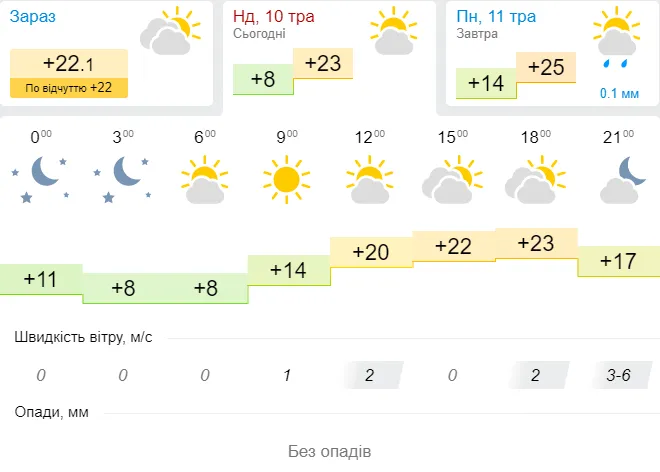Click the 0.1 мм precipitation amount
The width and height of the screenshot is (660, 472).
[x=619, y=93]
